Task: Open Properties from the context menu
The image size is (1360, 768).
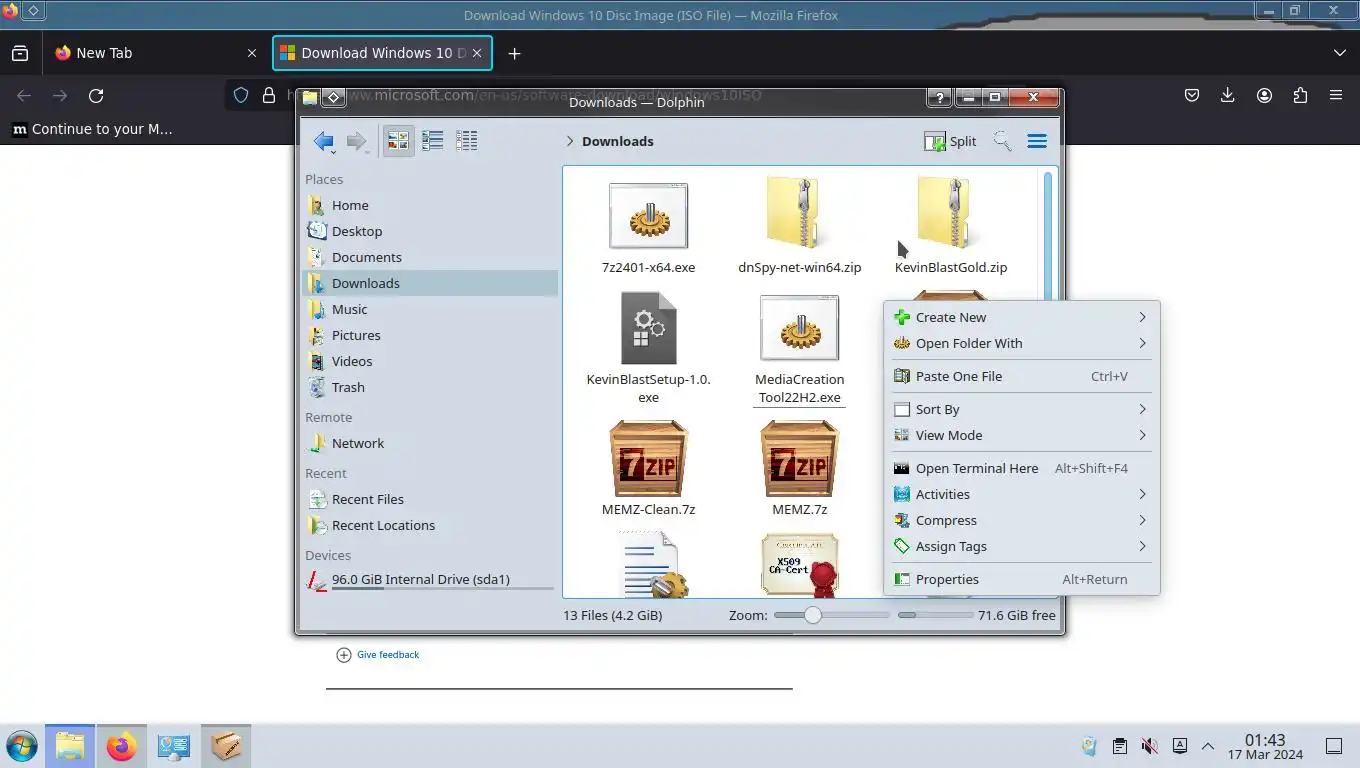Action: [x=1021, y=579]
